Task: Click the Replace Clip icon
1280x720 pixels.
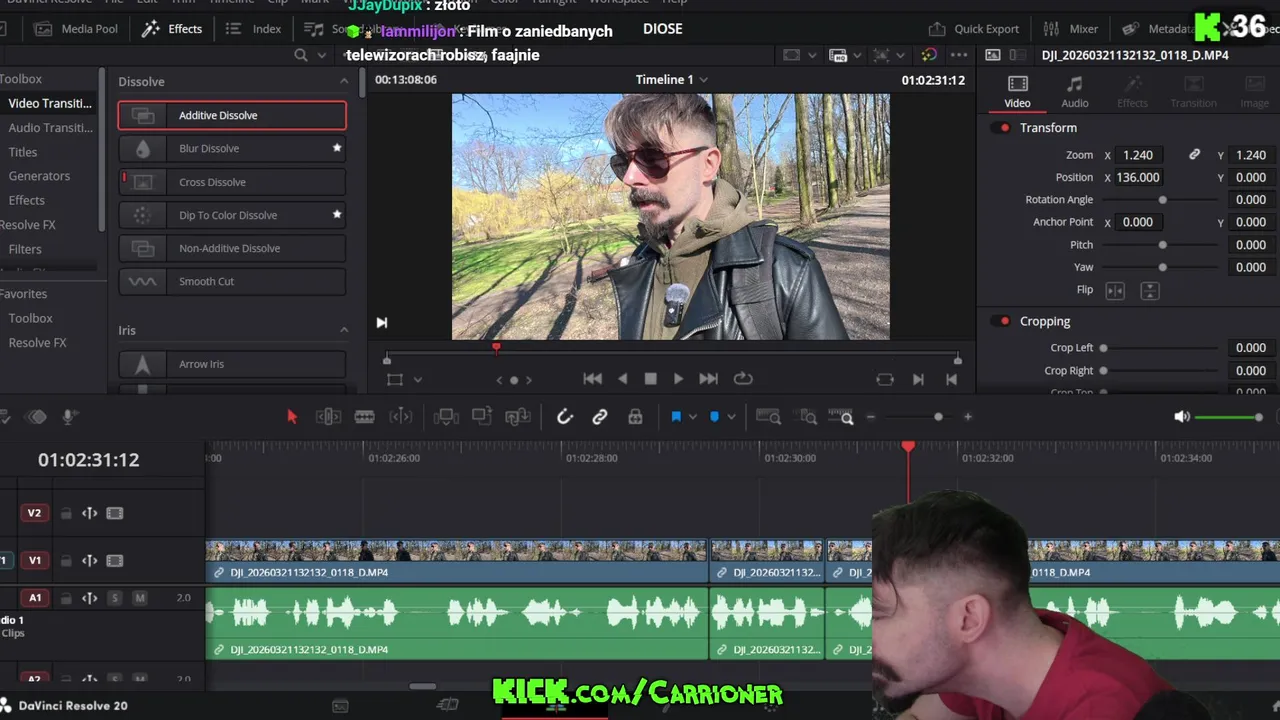Action: (x=517, y=417)
